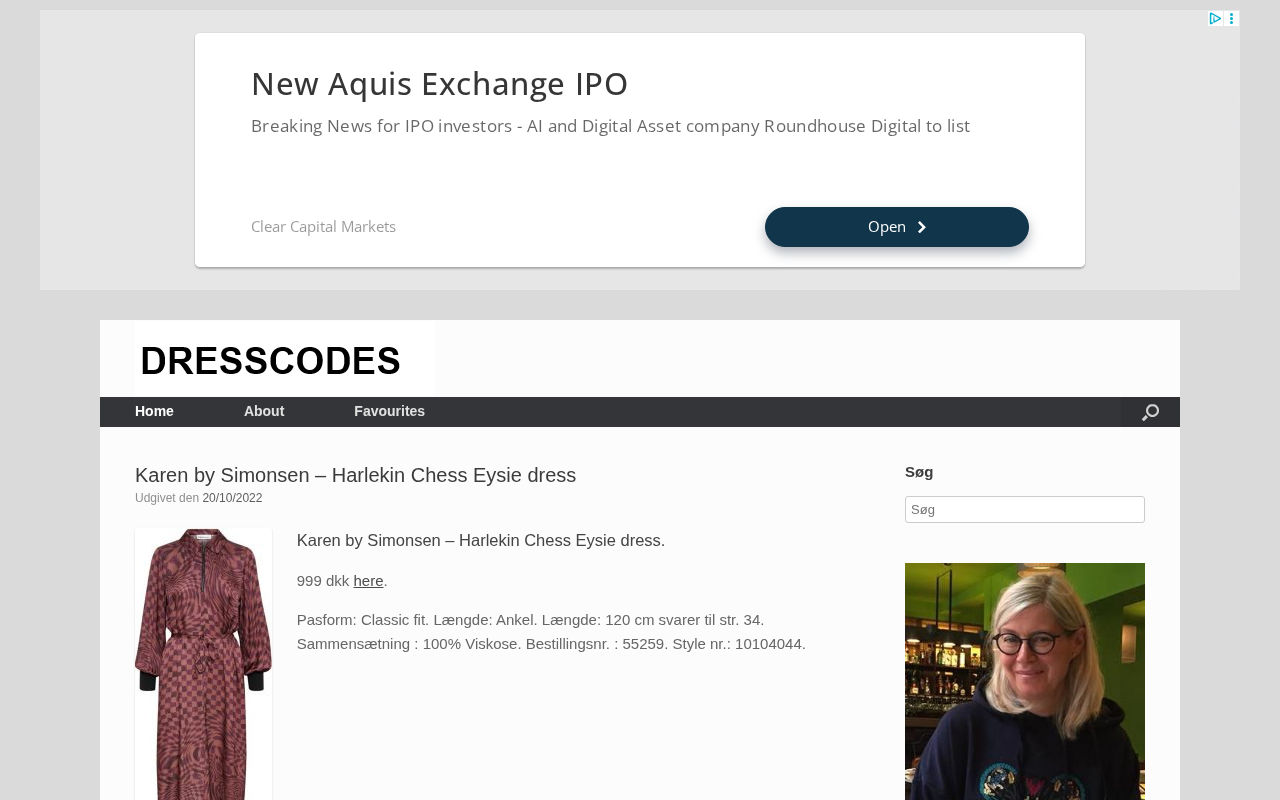
Task: Open the dress product thumbnail image
Action: 203,664
